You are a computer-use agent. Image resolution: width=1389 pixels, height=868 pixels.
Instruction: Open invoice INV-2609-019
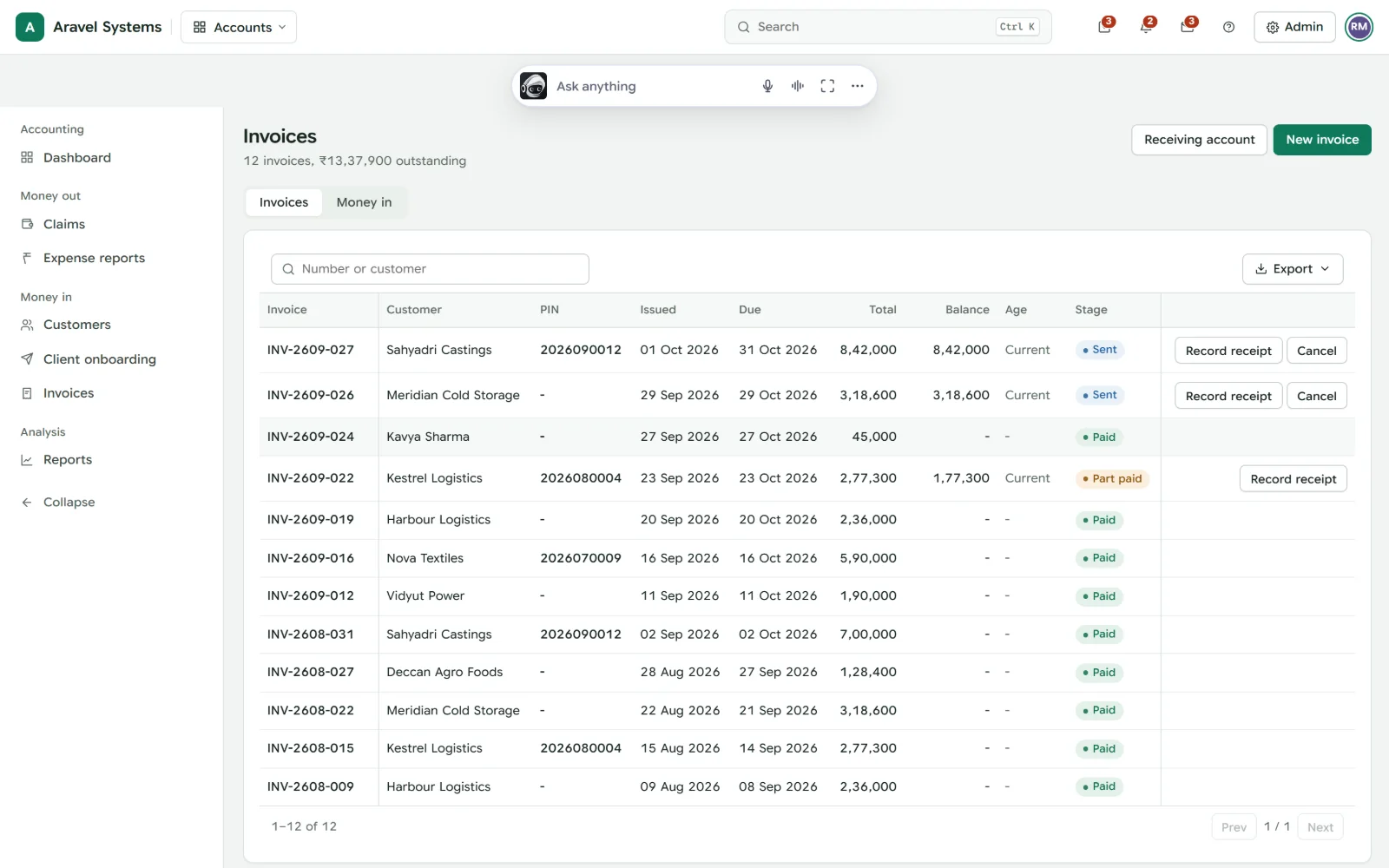tap(311, 520)
